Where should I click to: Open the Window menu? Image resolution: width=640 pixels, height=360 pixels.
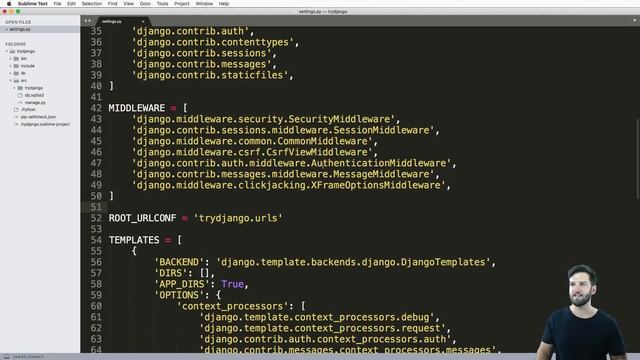204,4
